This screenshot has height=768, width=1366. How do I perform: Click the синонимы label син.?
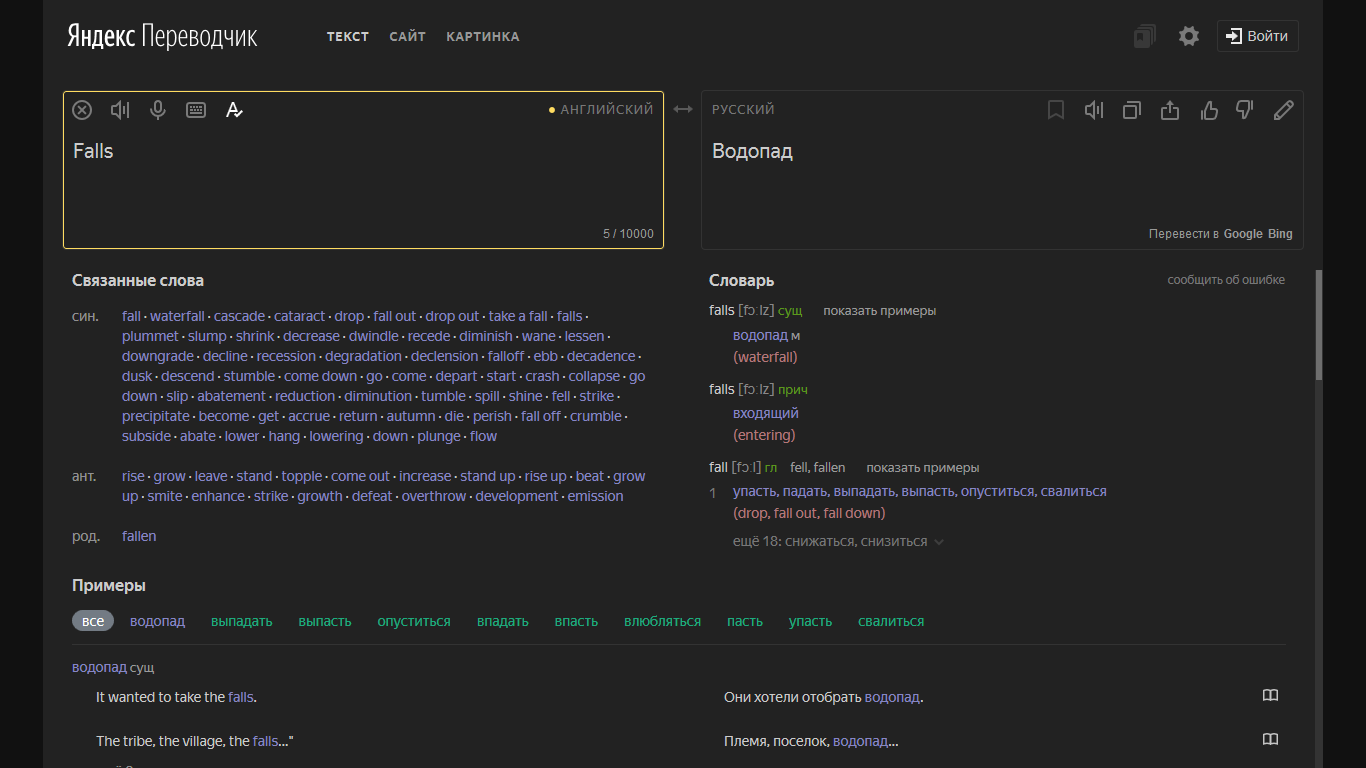pos(85,316)
